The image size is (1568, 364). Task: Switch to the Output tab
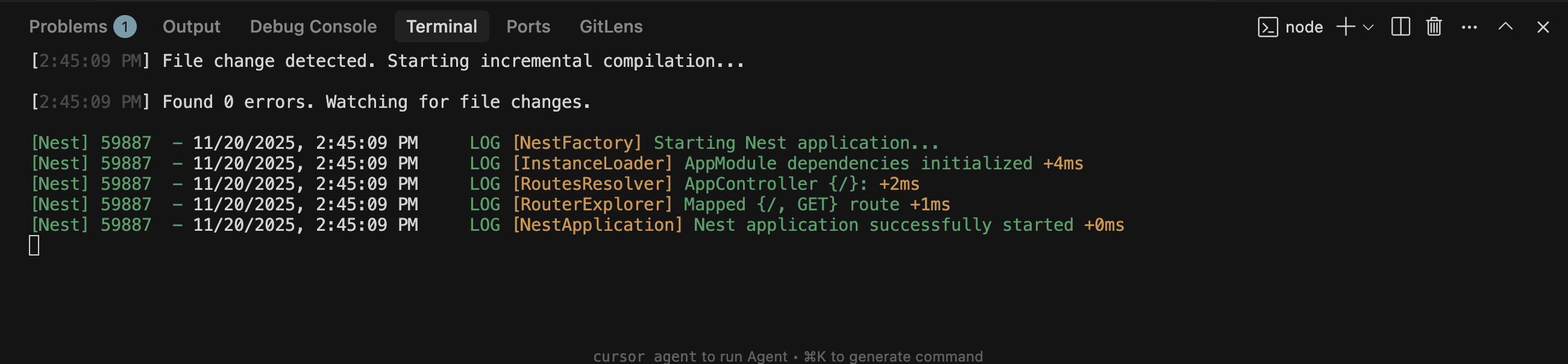point(191,27)
